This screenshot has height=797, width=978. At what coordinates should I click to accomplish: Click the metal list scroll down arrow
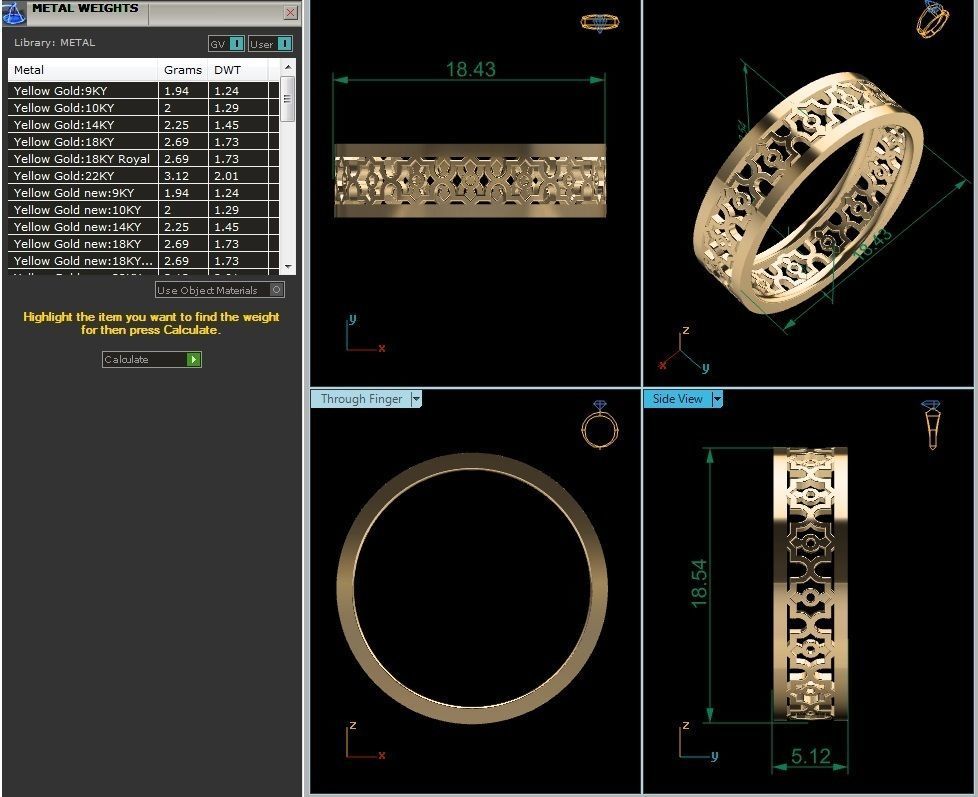288,266
